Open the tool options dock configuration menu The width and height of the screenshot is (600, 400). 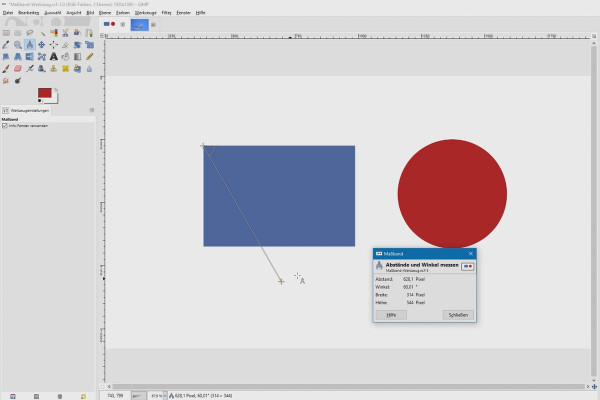coord(92,110)
